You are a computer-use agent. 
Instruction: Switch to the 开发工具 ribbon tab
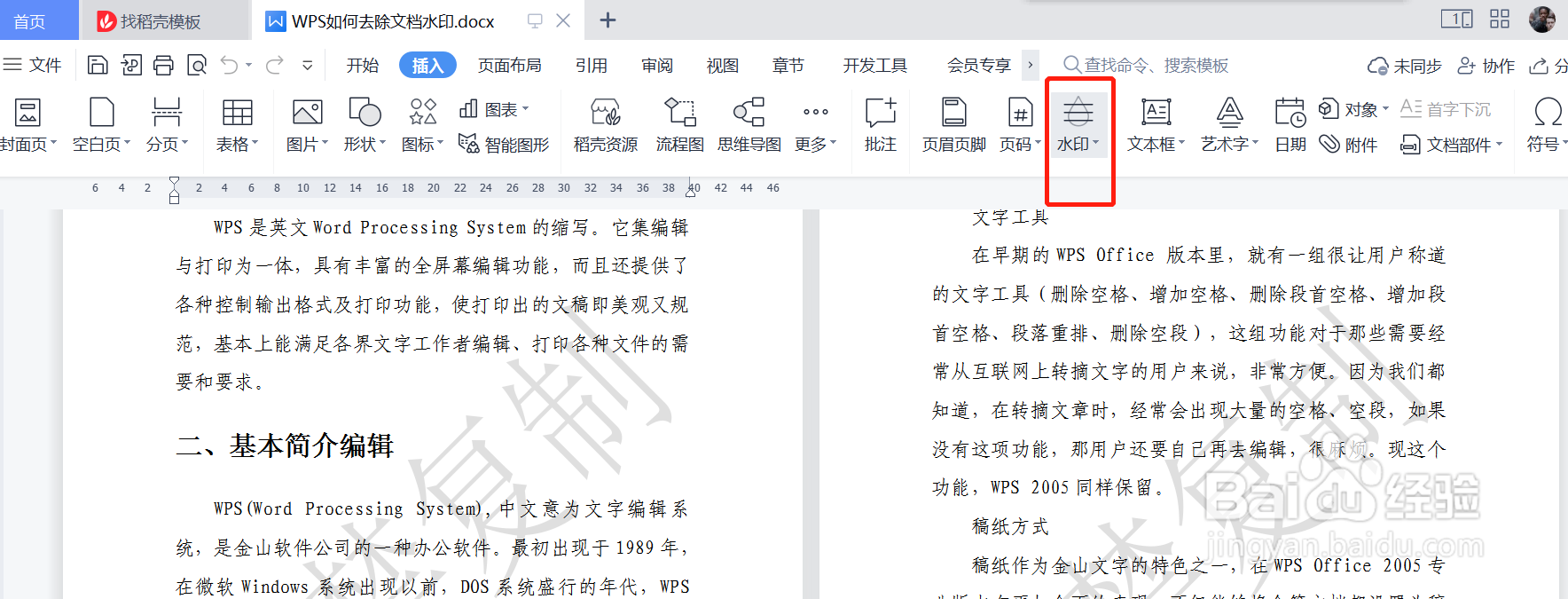point(875,65)
